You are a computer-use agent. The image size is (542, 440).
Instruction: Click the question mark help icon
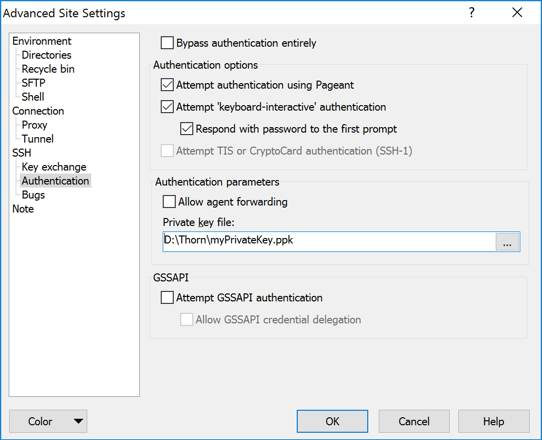coord(471,13)
